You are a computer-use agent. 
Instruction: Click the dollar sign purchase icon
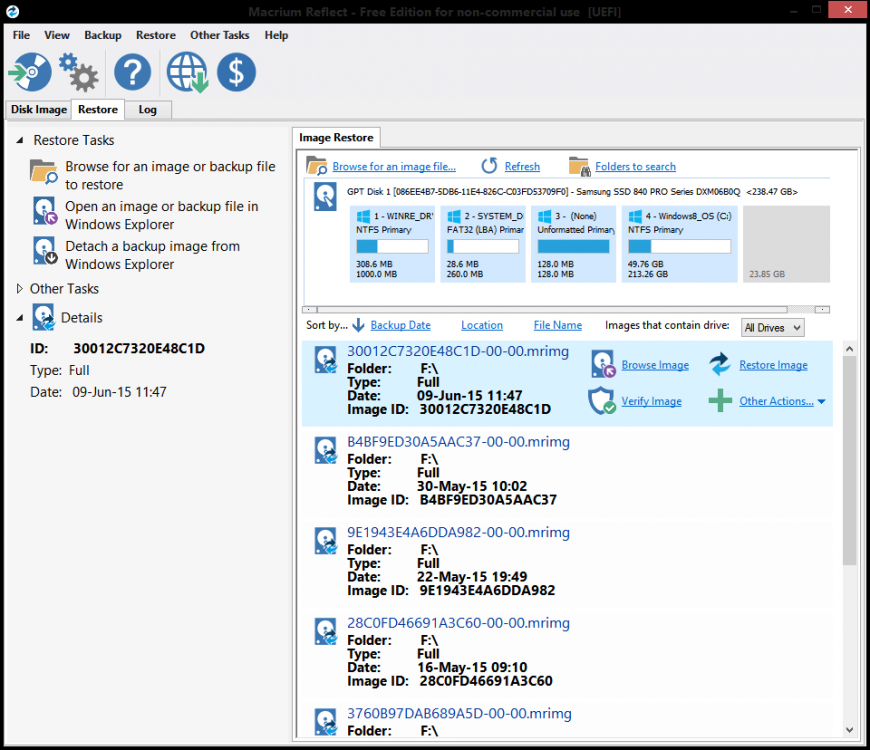point(236,72)
